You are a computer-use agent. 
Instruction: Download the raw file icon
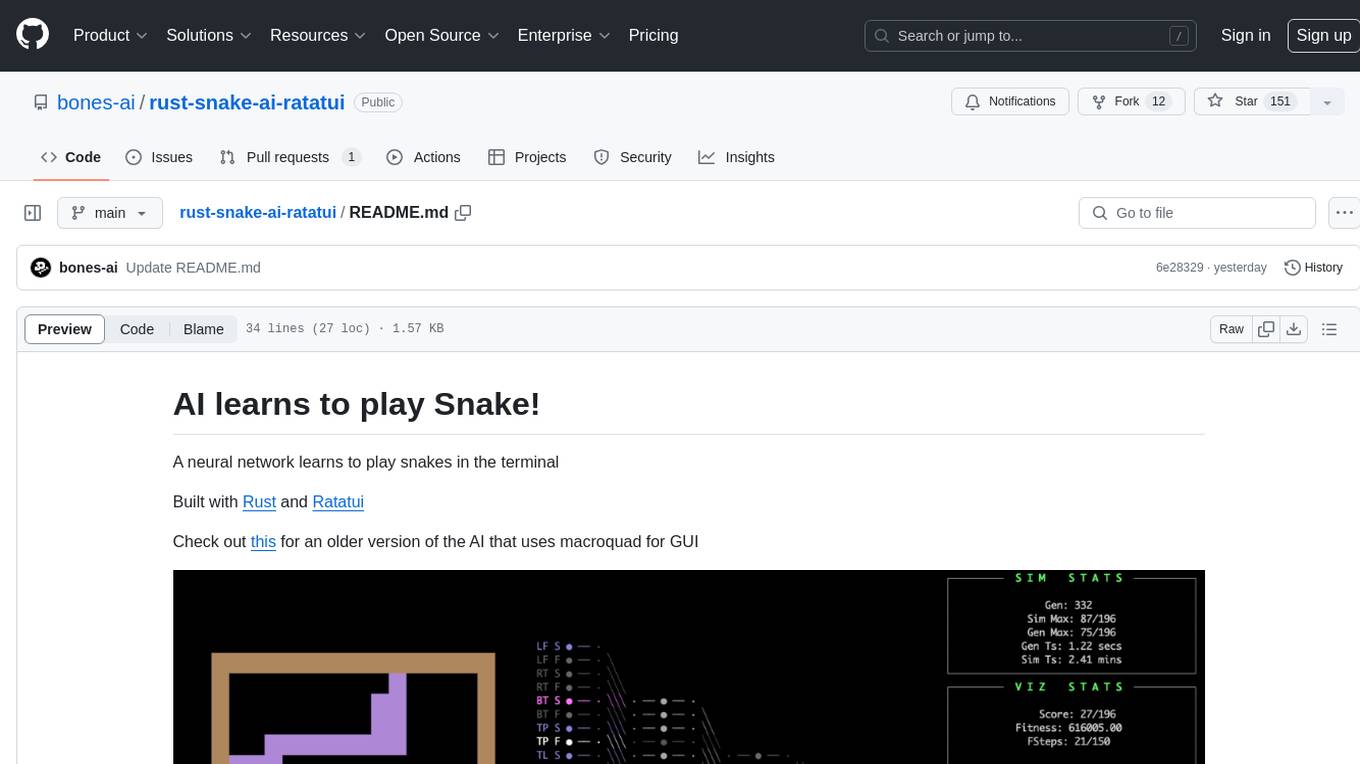tap(1293, 329)
